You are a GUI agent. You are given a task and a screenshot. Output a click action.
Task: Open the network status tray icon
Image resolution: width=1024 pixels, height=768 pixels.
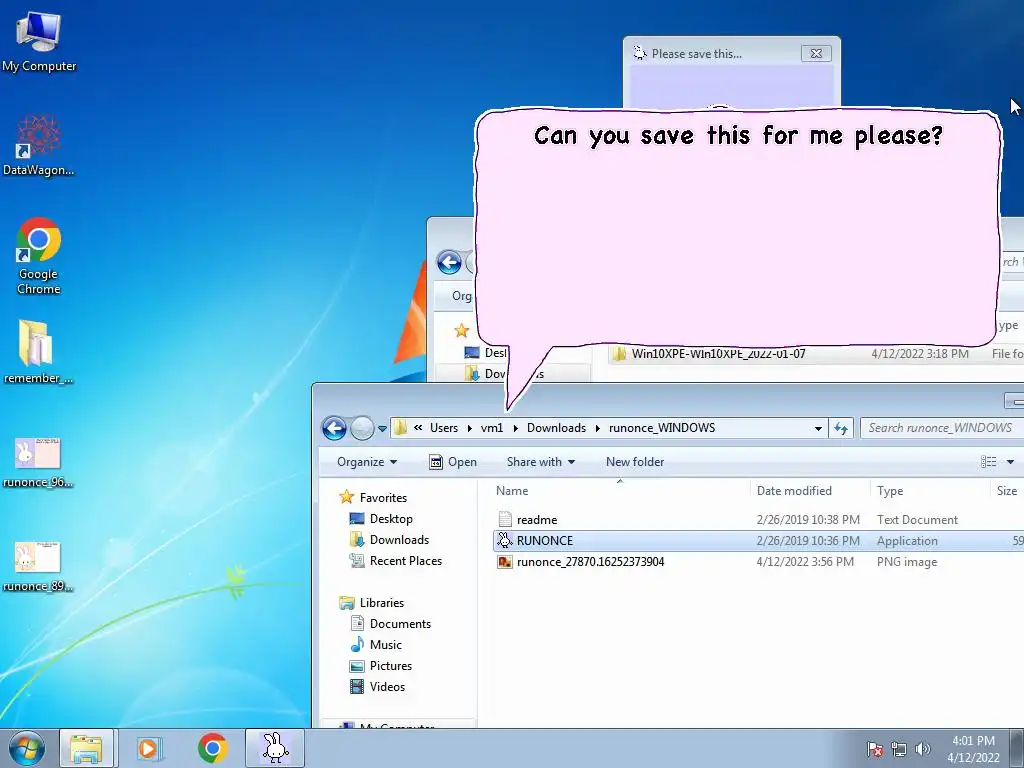(x=899, y=749)
